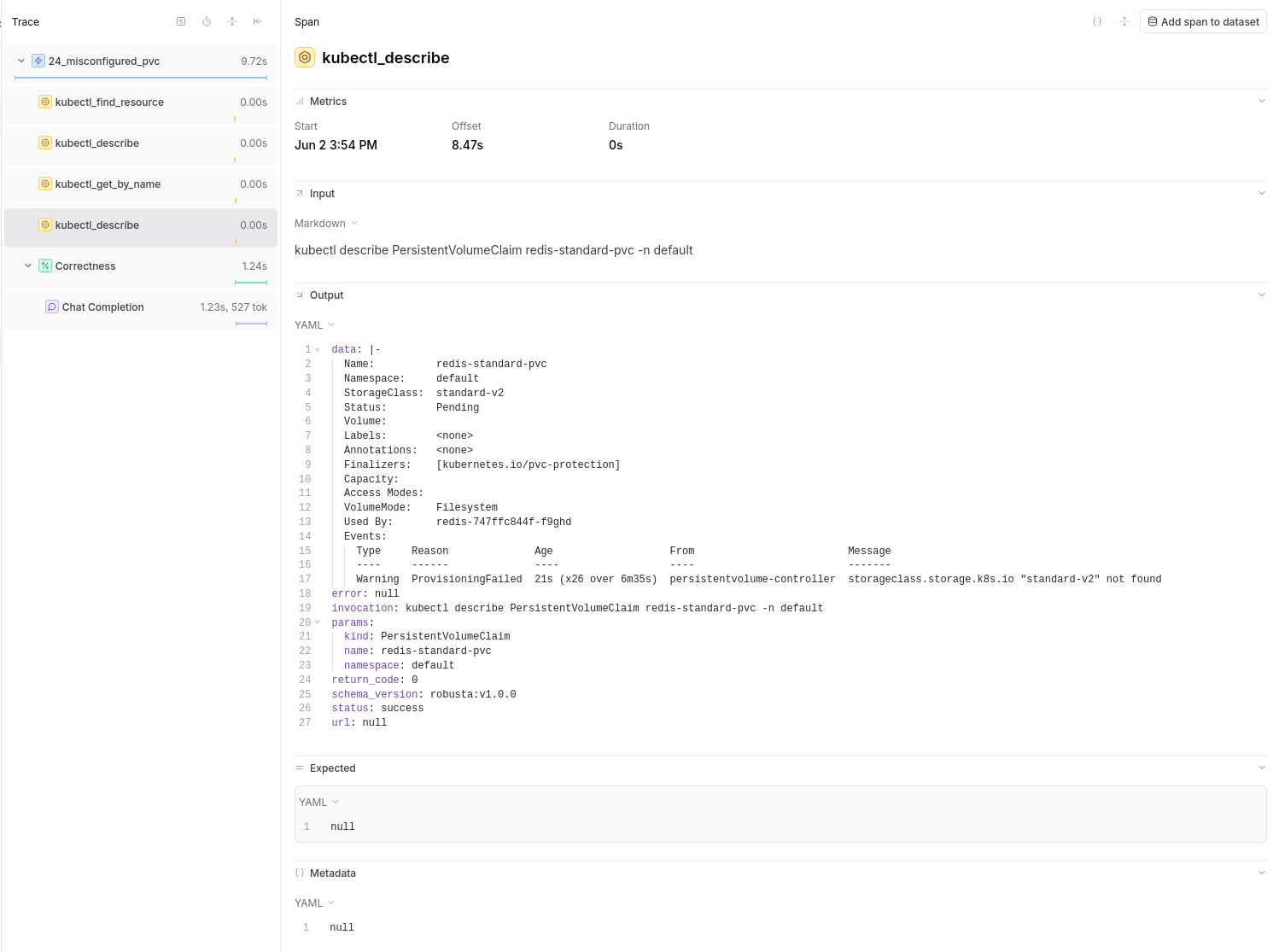Click the database icon inside Add span to dataset
Screen dimensions: 1279x952
click(x=1153, y=21)
